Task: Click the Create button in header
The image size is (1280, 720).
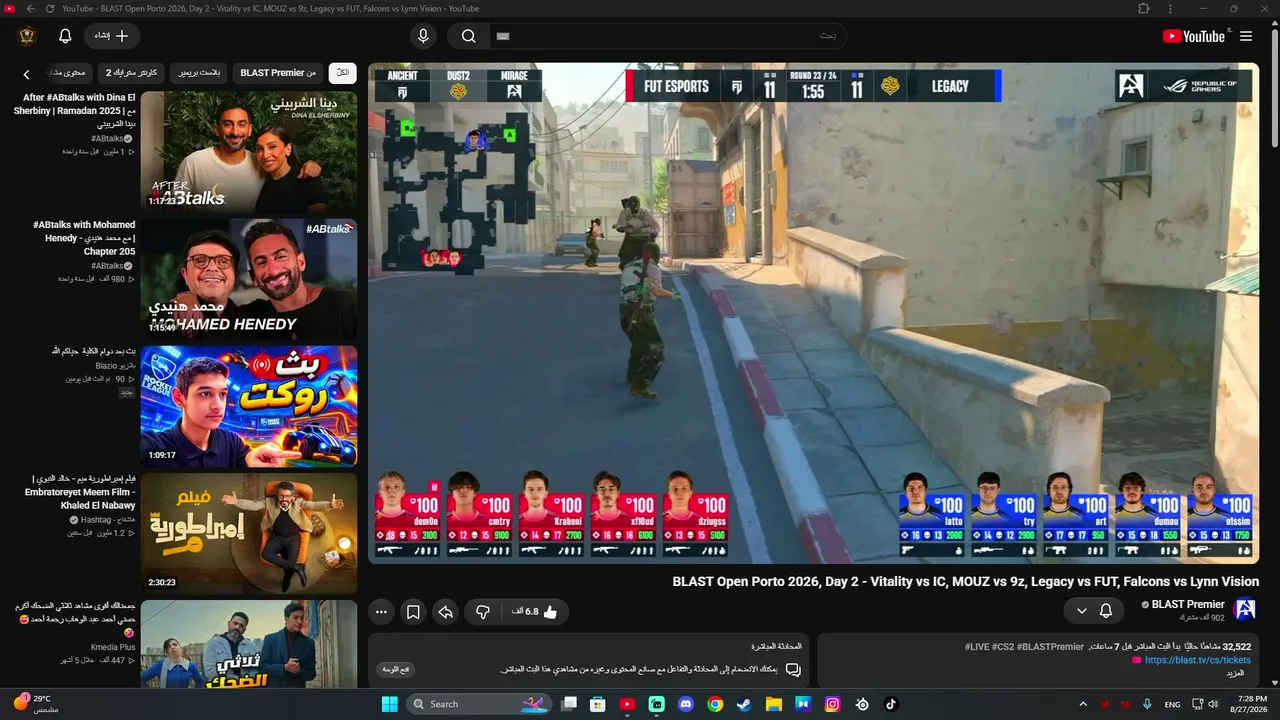Action: (112, 36)
